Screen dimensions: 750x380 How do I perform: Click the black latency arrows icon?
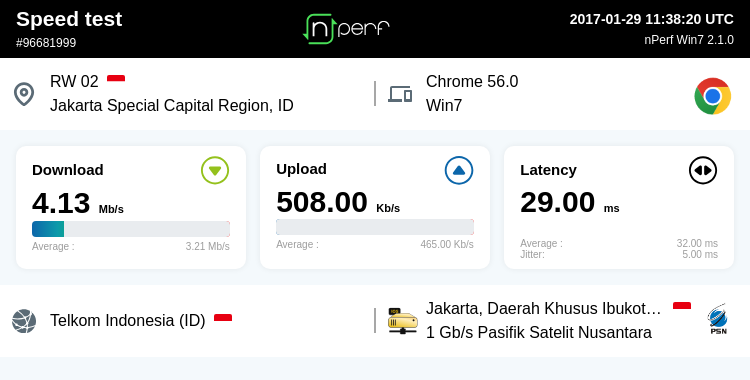[703, 170]
